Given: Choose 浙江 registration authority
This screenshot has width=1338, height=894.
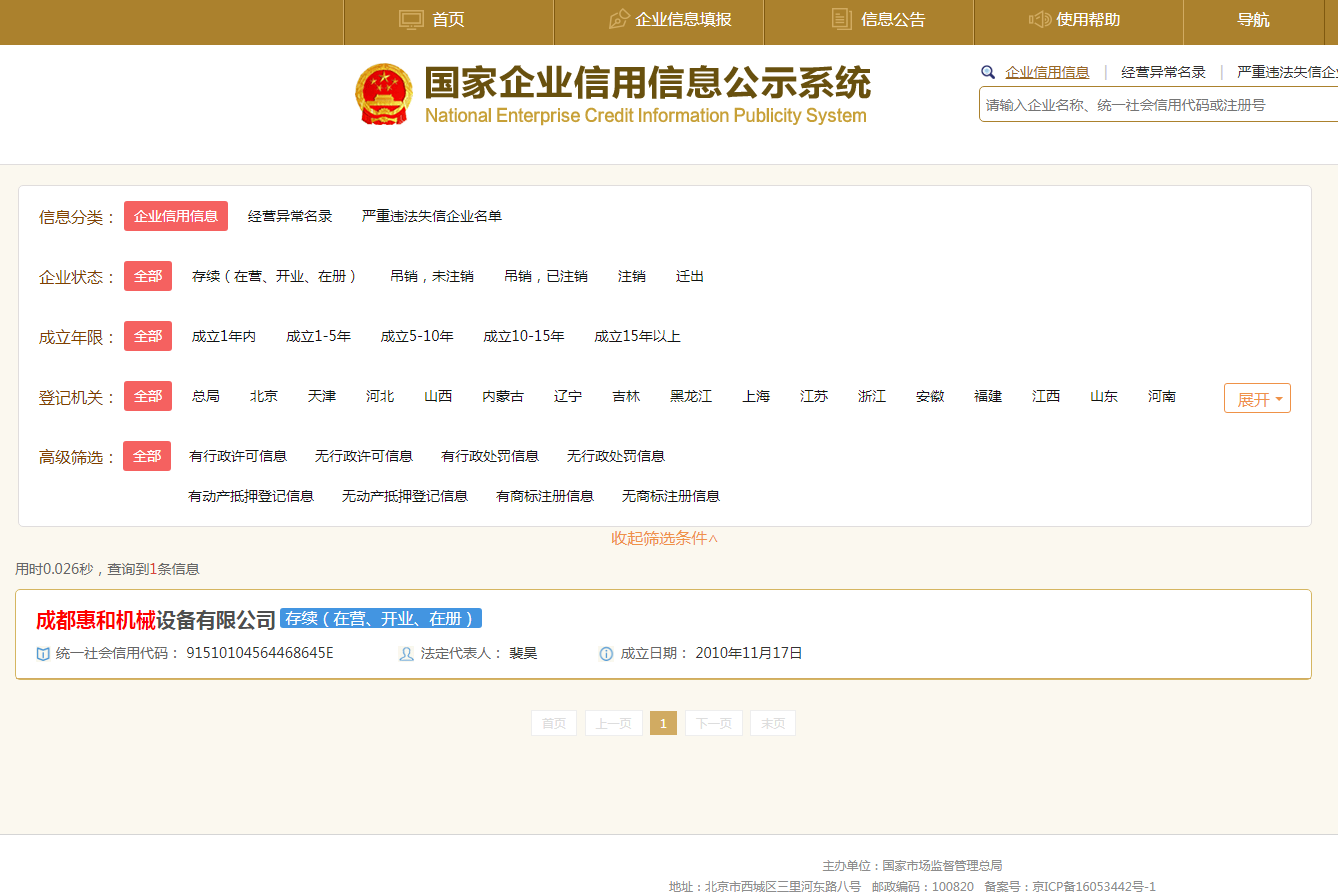Looking at the screenshot, I should click(x=872, y=396).
